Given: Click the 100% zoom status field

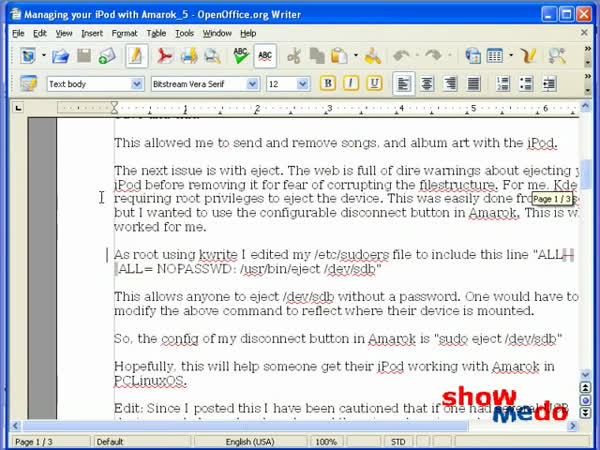Looking at the screenshot, I should coord(326,442).
